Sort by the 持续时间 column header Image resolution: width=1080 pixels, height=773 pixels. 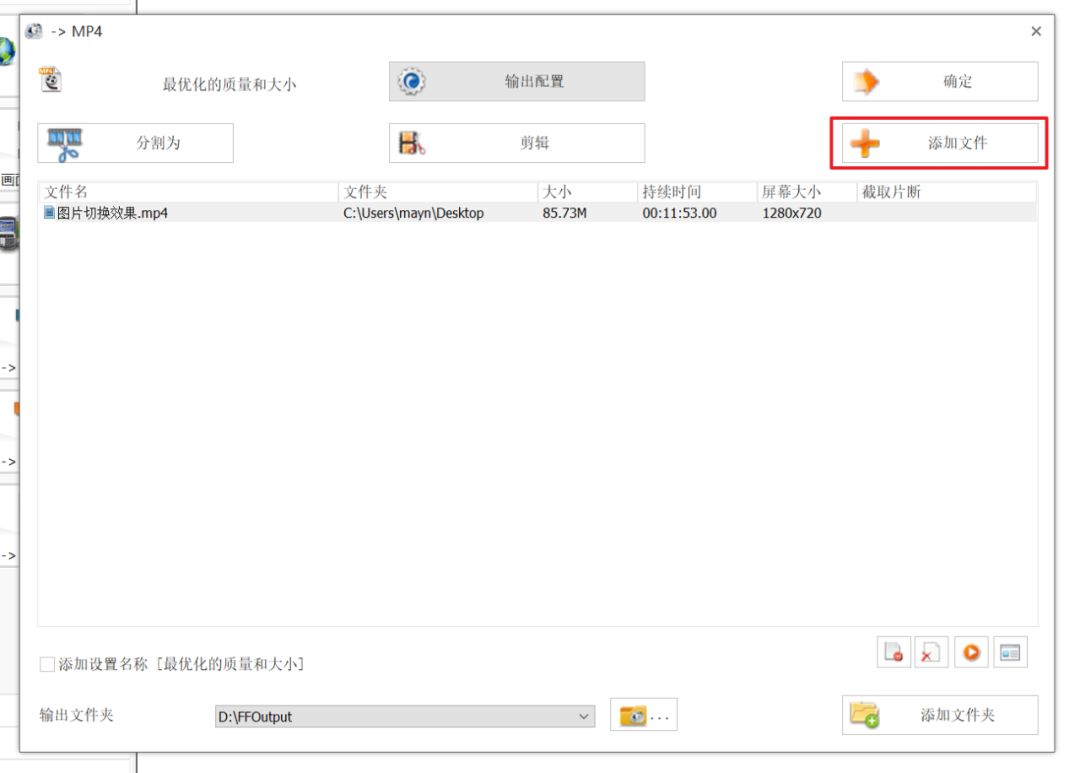click(x=696, y=192)
